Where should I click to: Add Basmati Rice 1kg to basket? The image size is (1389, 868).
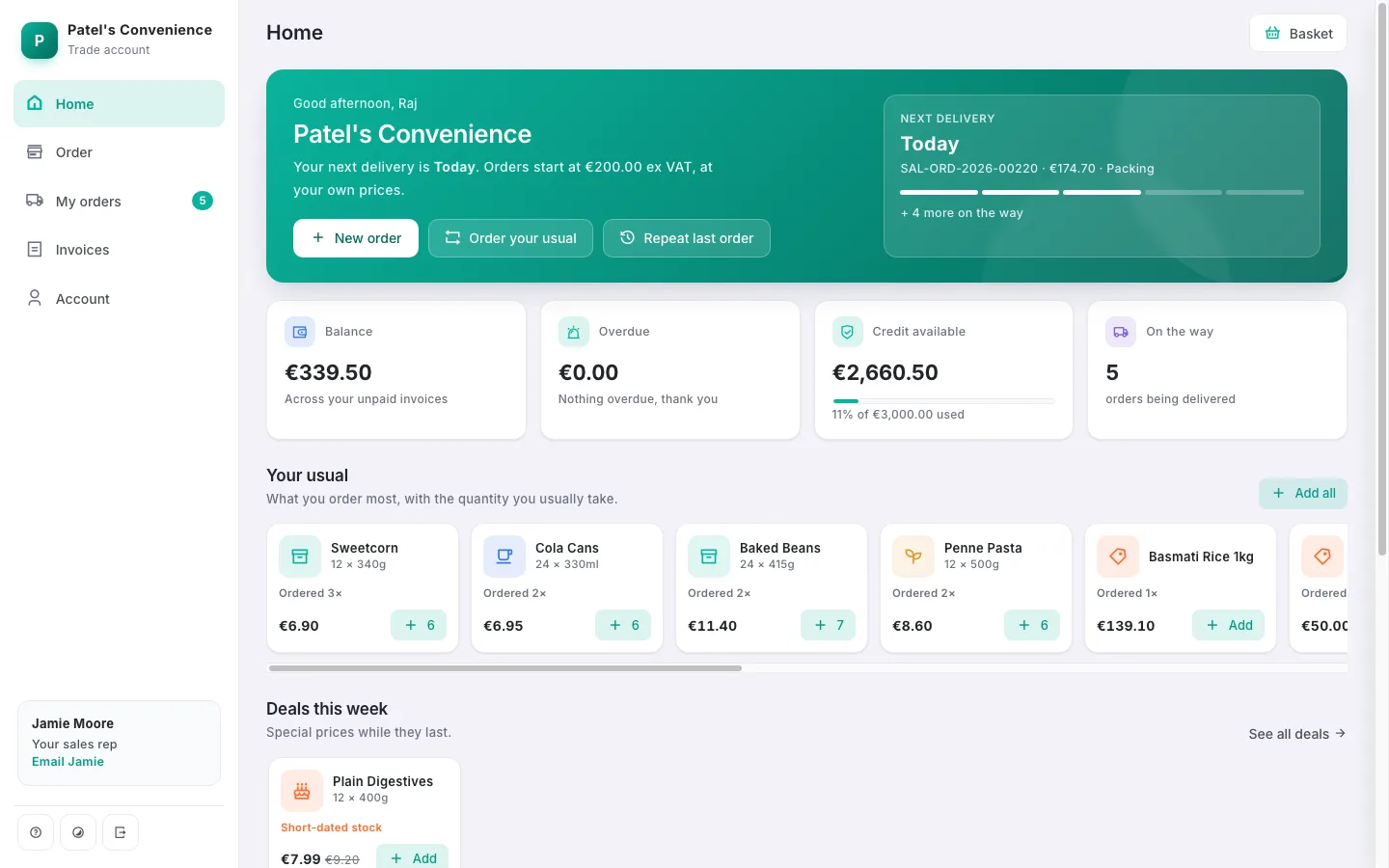click(x=1229, y=625)
